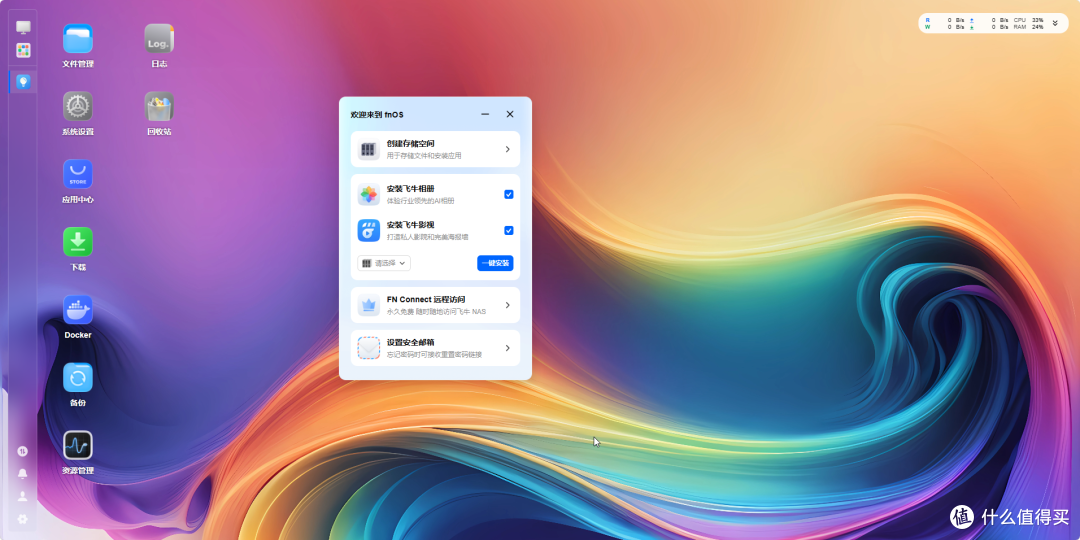Click the FN Connect 远程访问 title text
Image resolution: width=1080 pixels, height=540 pixels.
426,300
